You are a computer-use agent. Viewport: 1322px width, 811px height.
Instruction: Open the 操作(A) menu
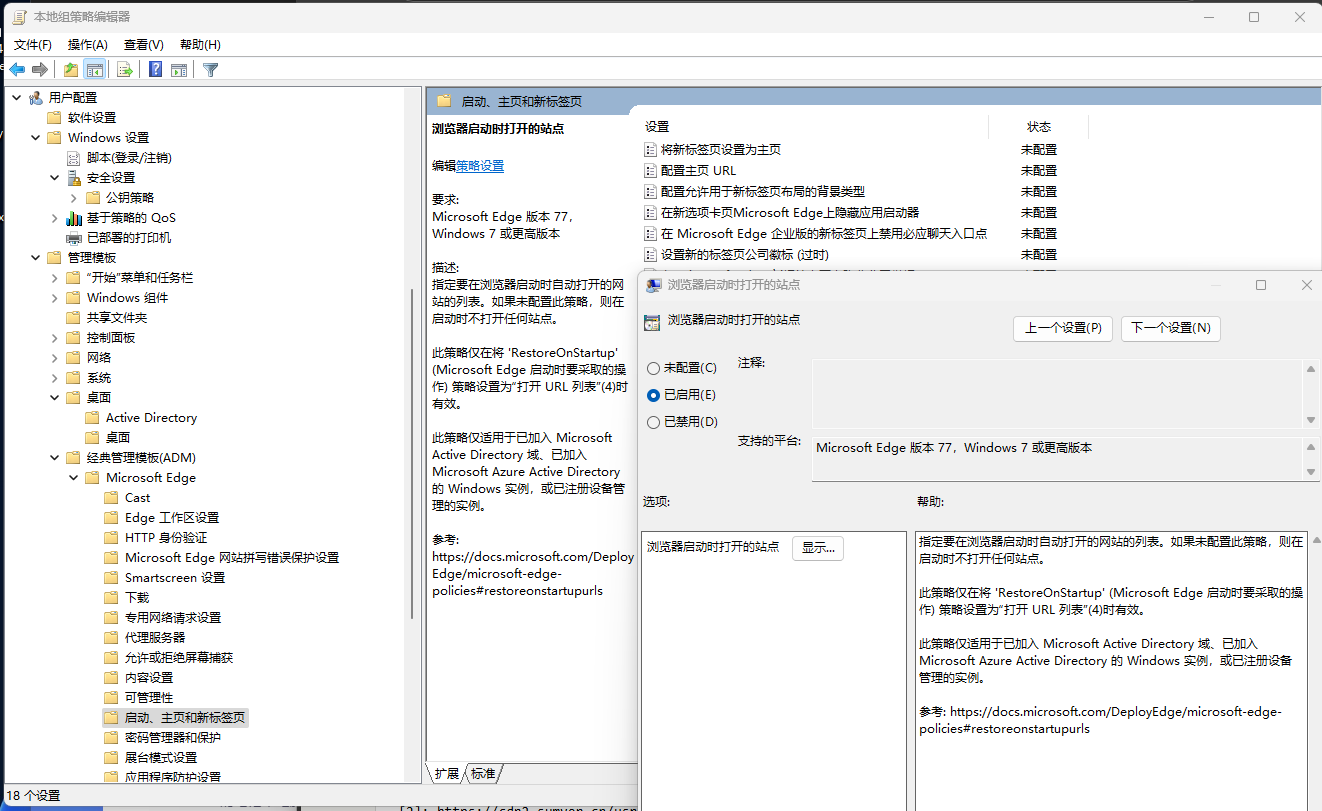point(88,45)
